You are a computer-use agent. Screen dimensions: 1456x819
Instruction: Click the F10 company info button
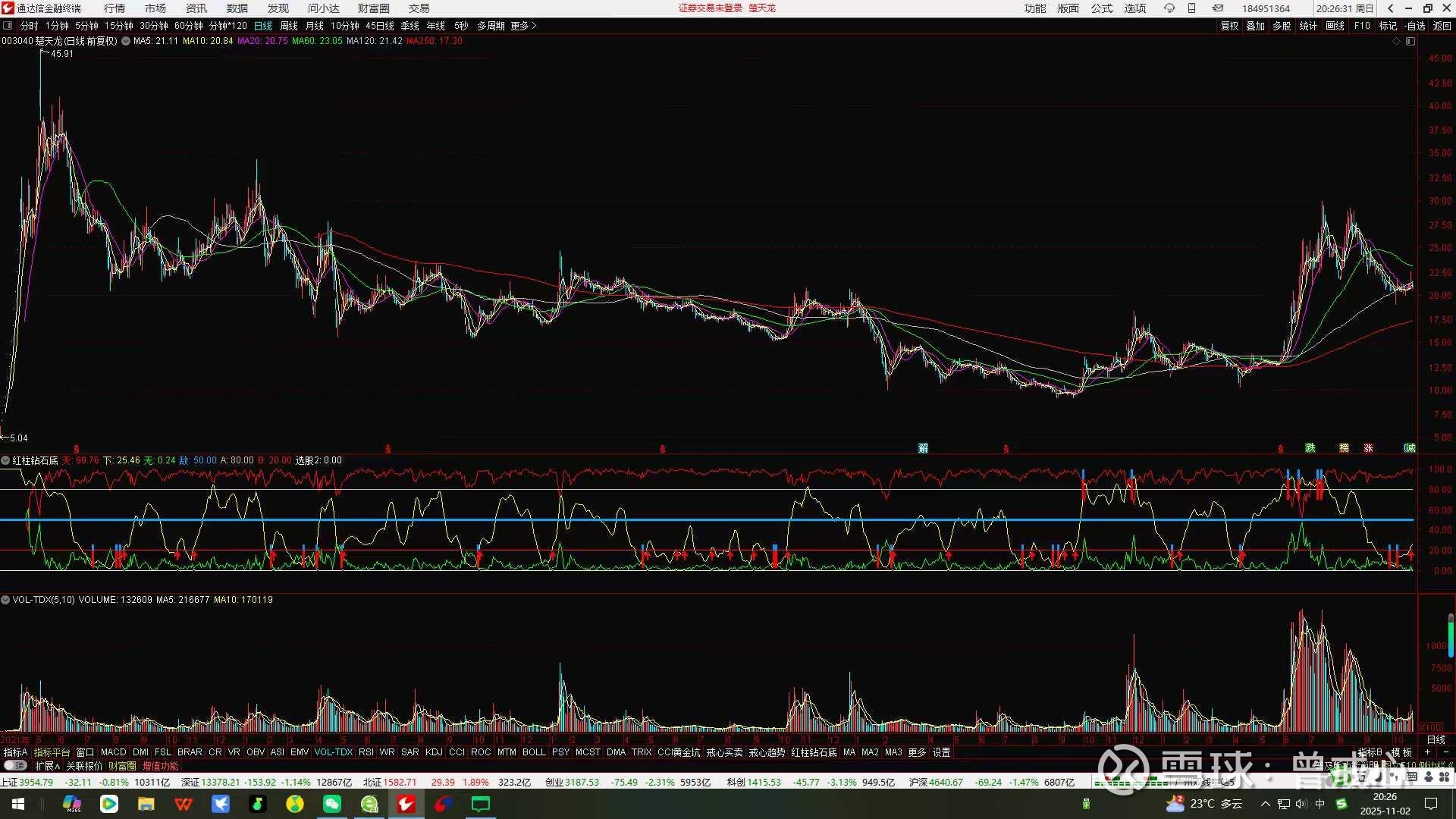click(1362, 26)
